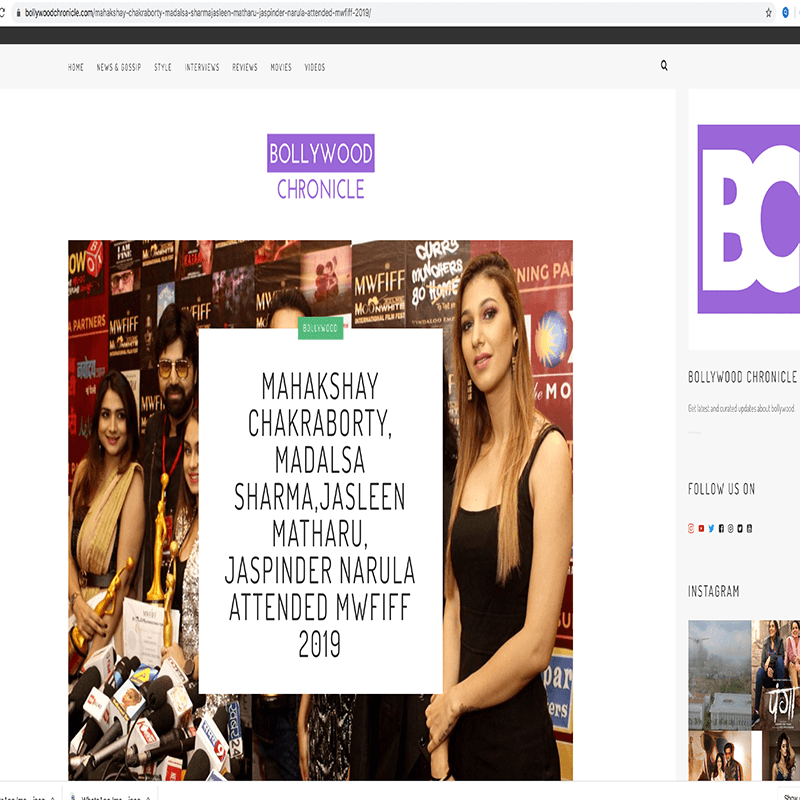Image resolution: width=800 pixels, height=800 pixels.
Task: Click the 'Bollywood Chronicle' sidebar heading
Action: point(742,377)
